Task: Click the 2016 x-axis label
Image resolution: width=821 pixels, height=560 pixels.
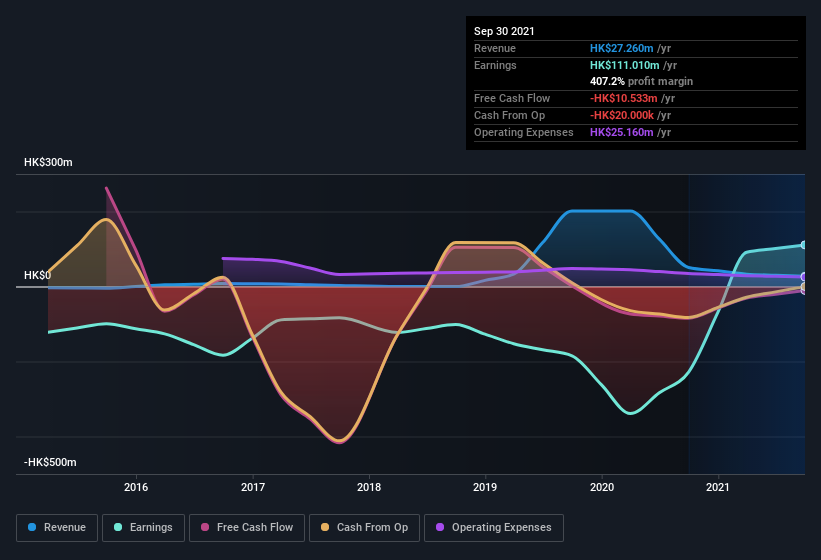Action: [136, 487]
